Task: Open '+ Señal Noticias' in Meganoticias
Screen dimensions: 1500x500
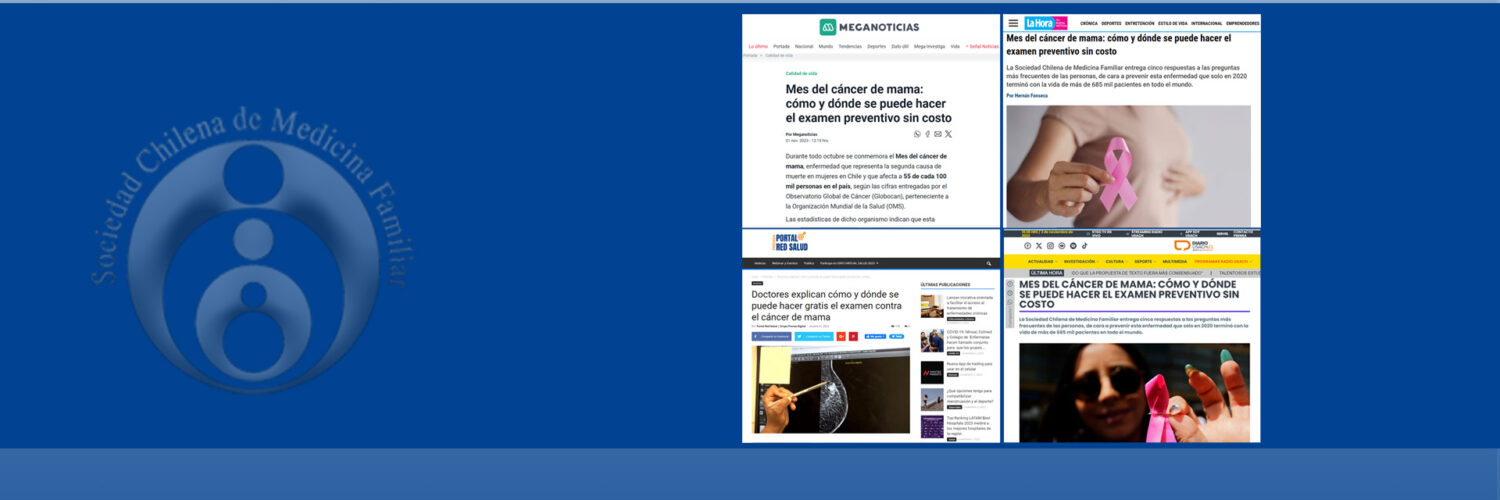Action: (x=982, y=46)
